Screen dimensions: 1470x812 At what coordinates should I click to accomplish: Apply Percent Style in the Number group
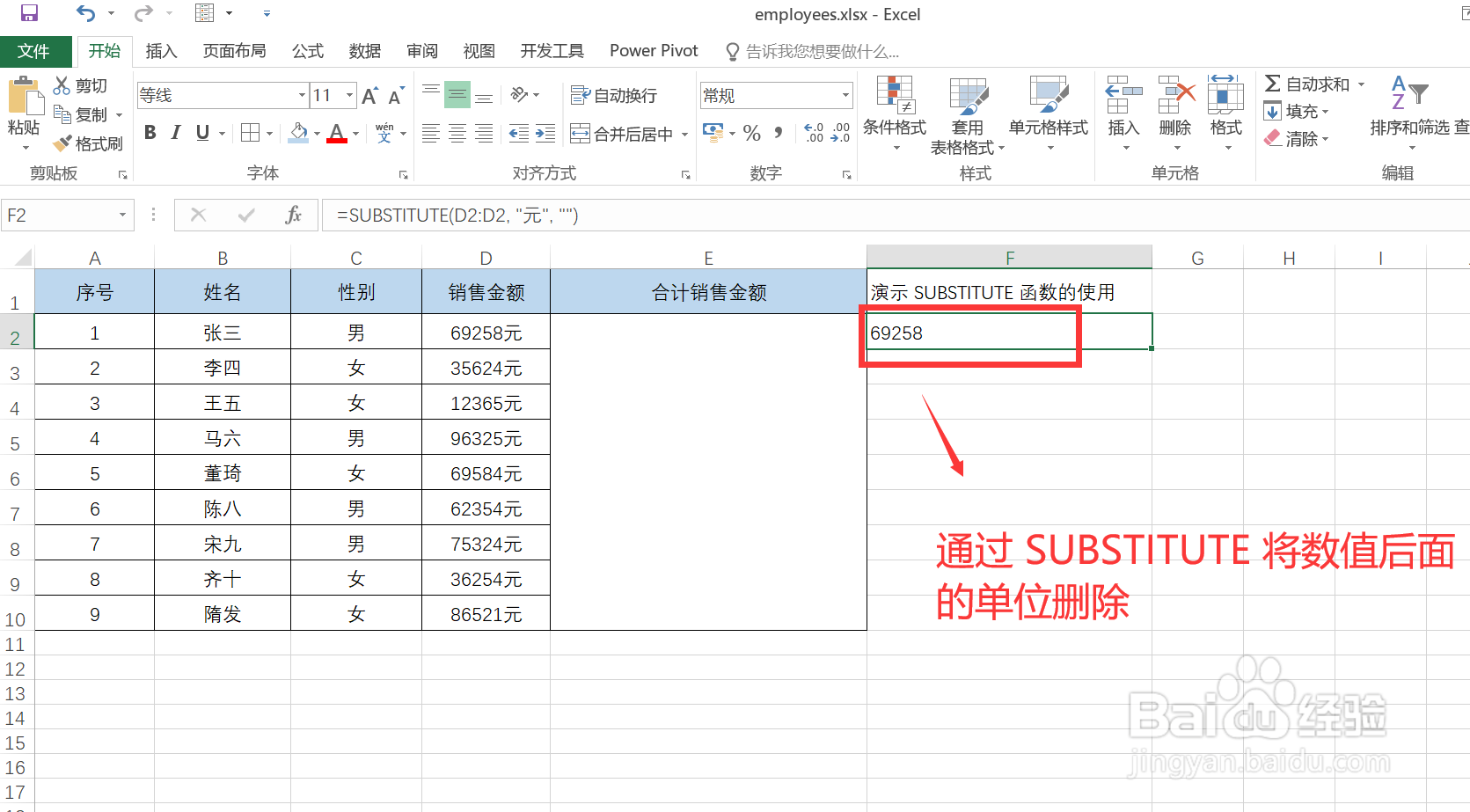[751, 133]
